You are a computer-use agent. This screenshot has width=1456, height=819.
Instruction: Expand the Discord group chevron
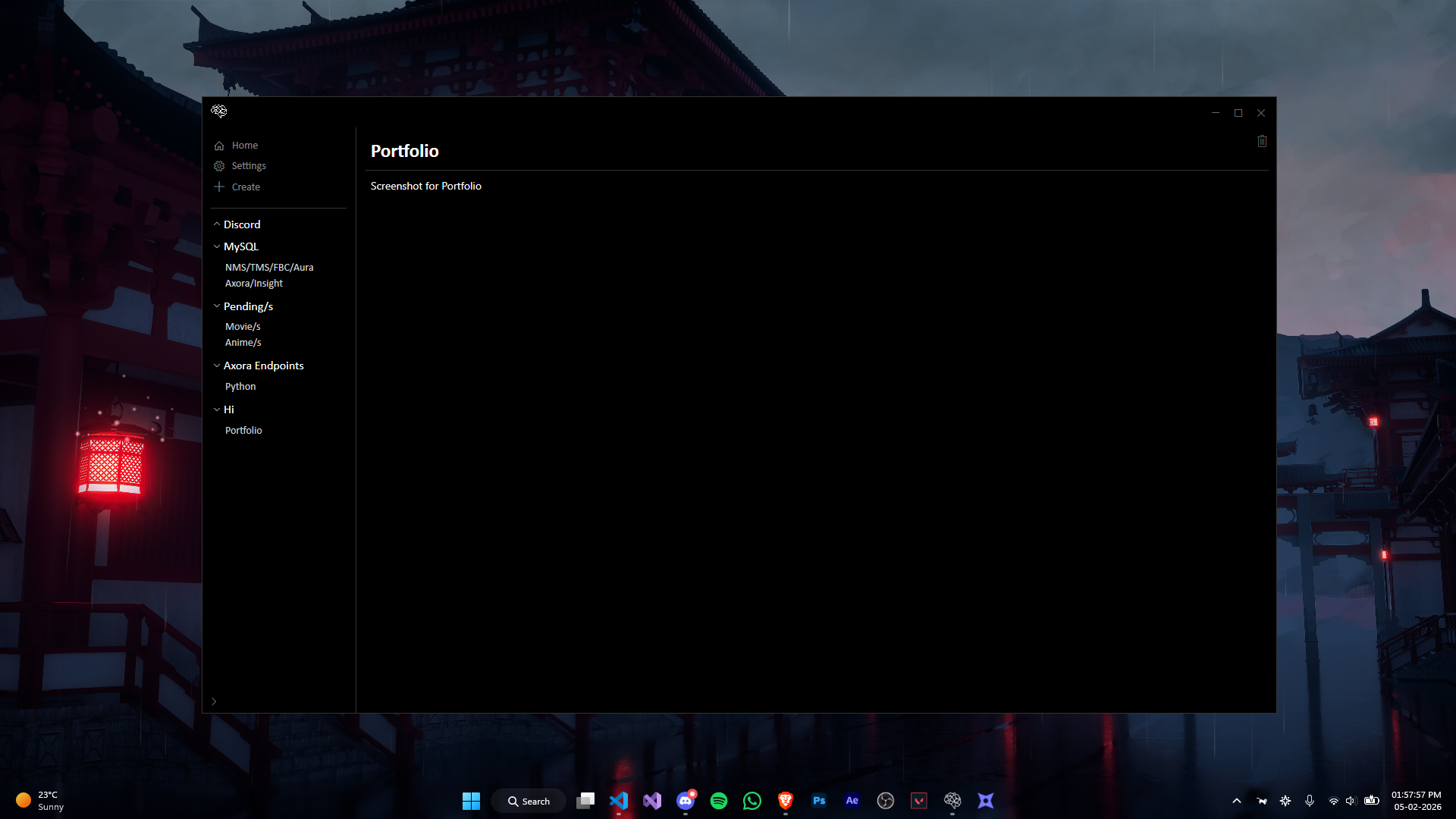click(x=217, y=224)
